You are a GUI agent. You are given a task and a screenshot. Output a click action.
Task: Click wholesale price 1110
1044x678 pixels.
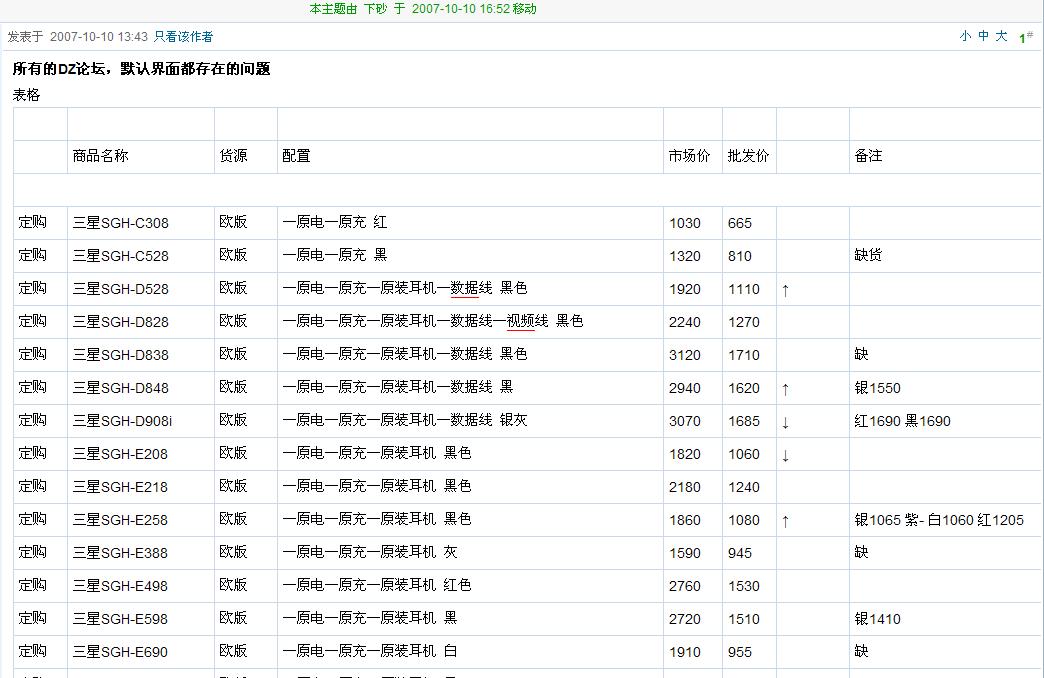[x=744, y=289]
